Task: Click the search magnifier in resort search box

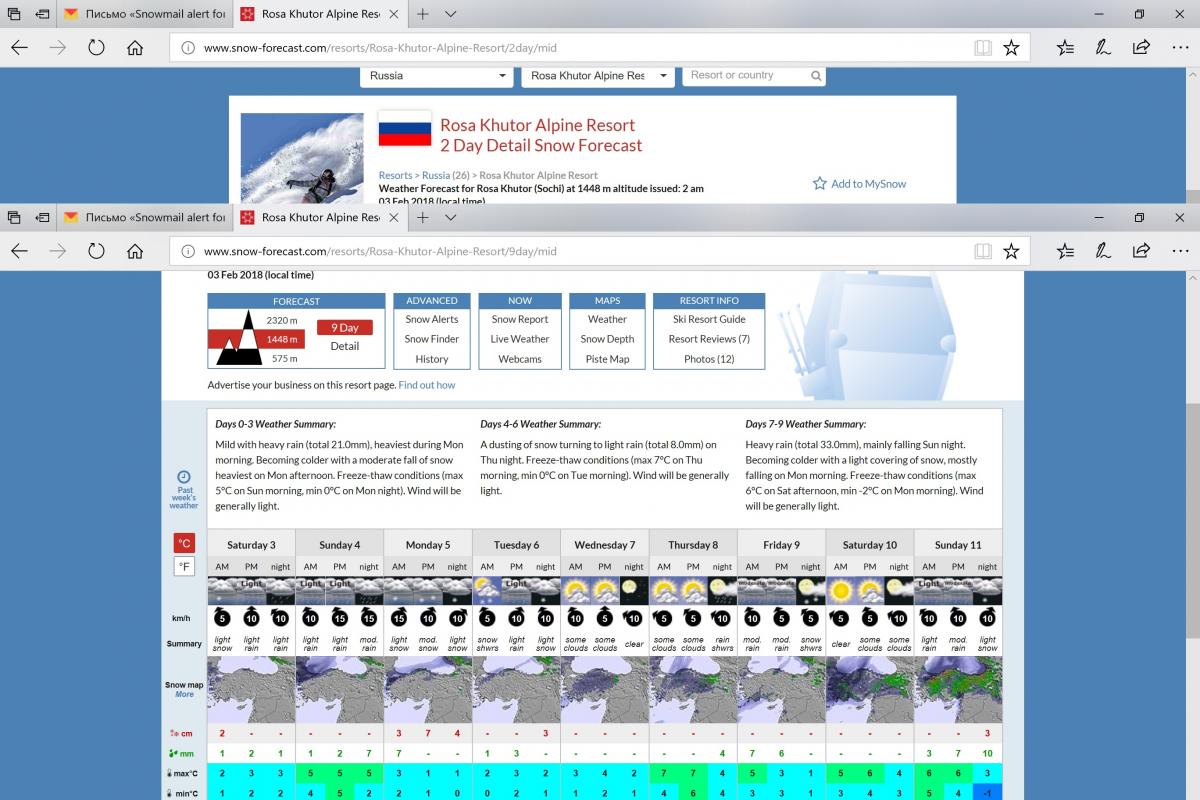Action: [816, 76]
